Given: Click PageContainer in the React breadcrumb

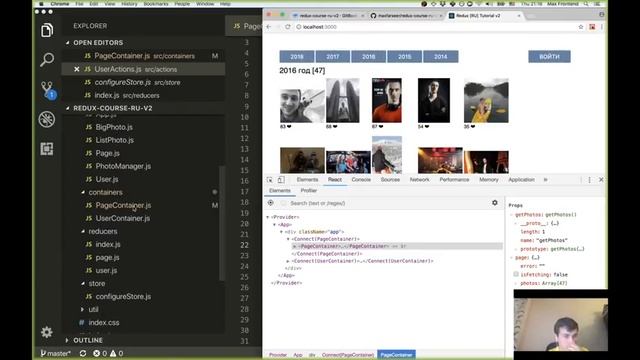Looking at the screenshot, I should pyautogui.click(x=396, y=355).
